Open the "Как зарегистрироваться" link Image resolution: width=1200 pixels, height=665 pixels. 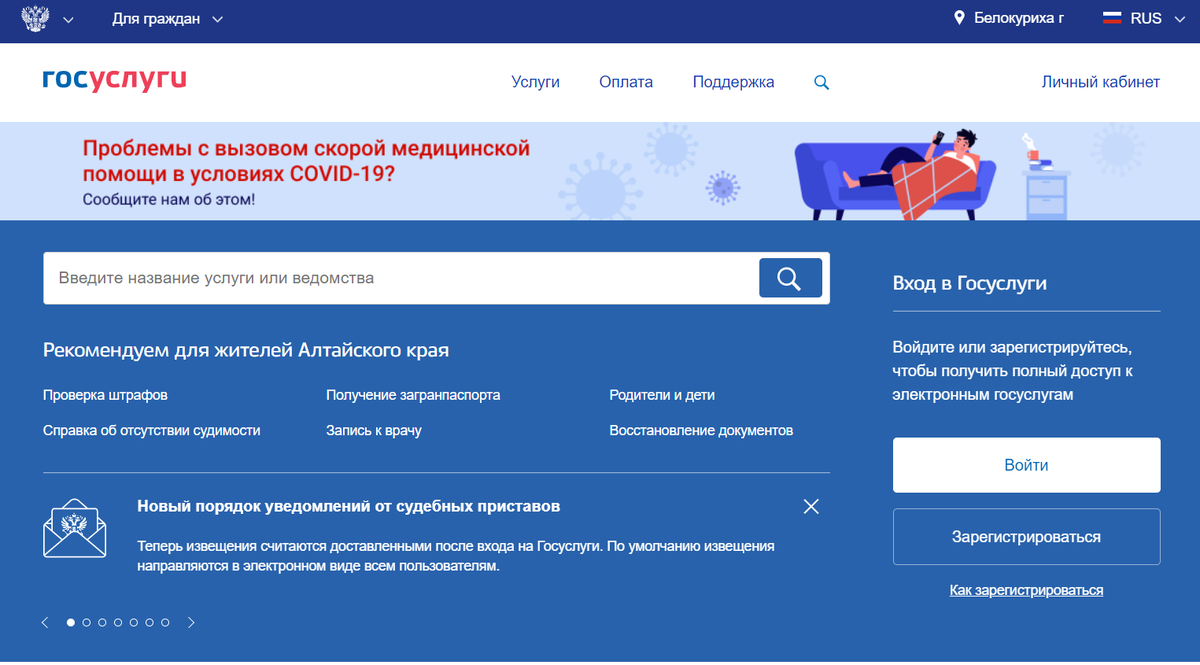click(x=1026, y=589)
